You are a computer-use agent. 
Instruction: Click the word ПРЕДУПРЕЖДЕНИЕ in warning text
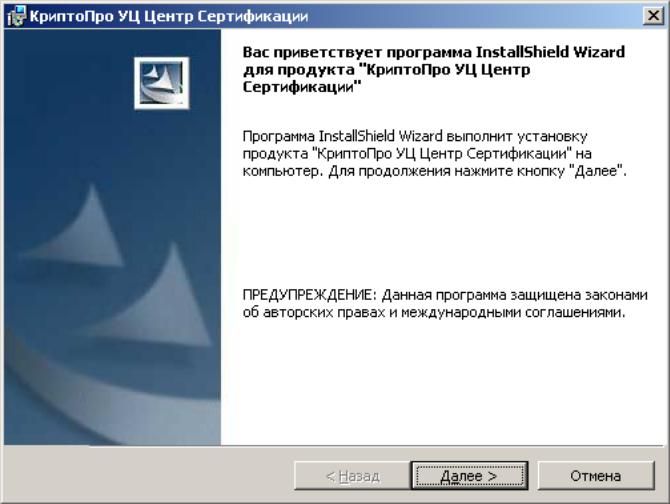click(x=308, y=295)
